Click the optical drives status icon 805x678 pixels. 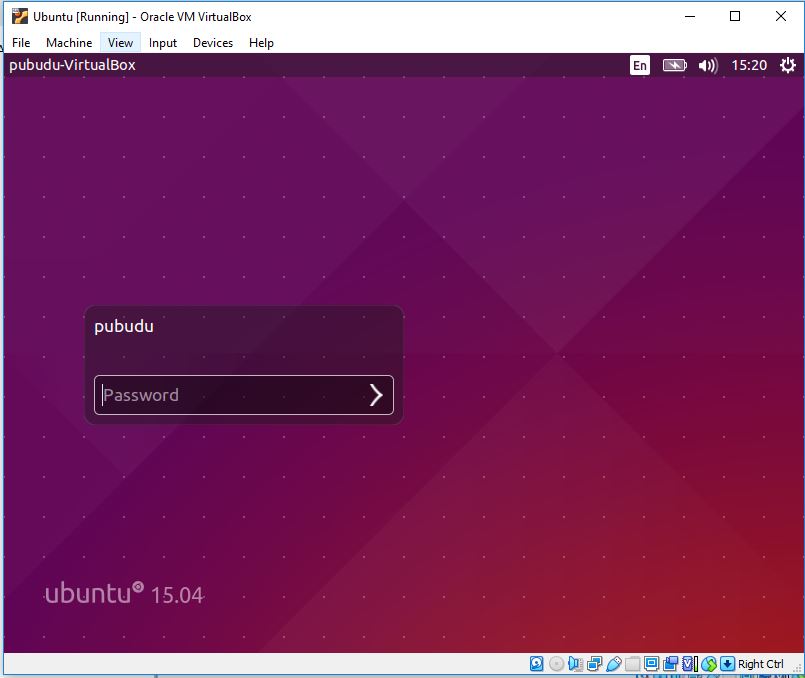556,663
